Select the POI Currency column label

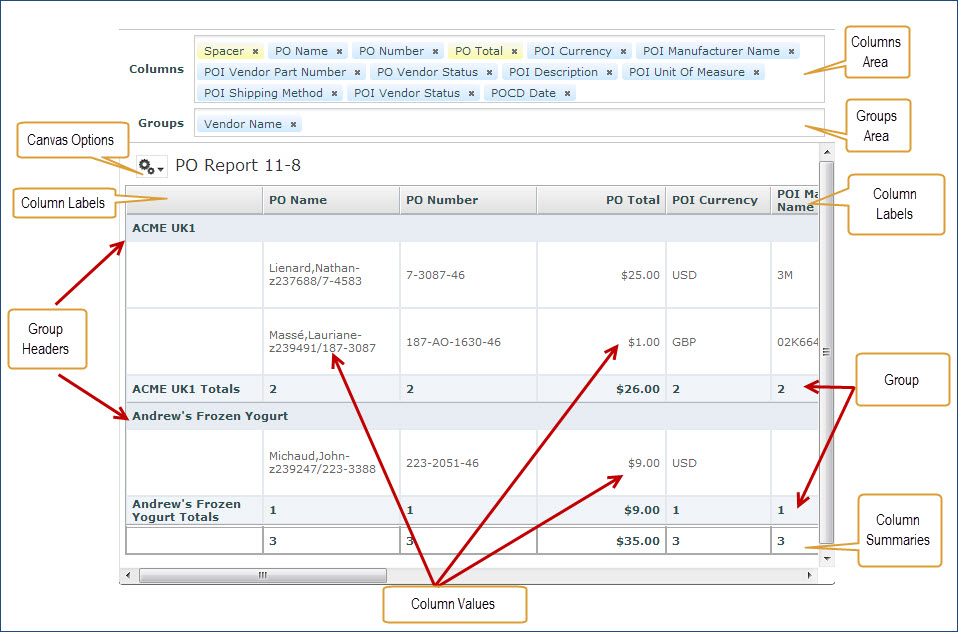714,200
